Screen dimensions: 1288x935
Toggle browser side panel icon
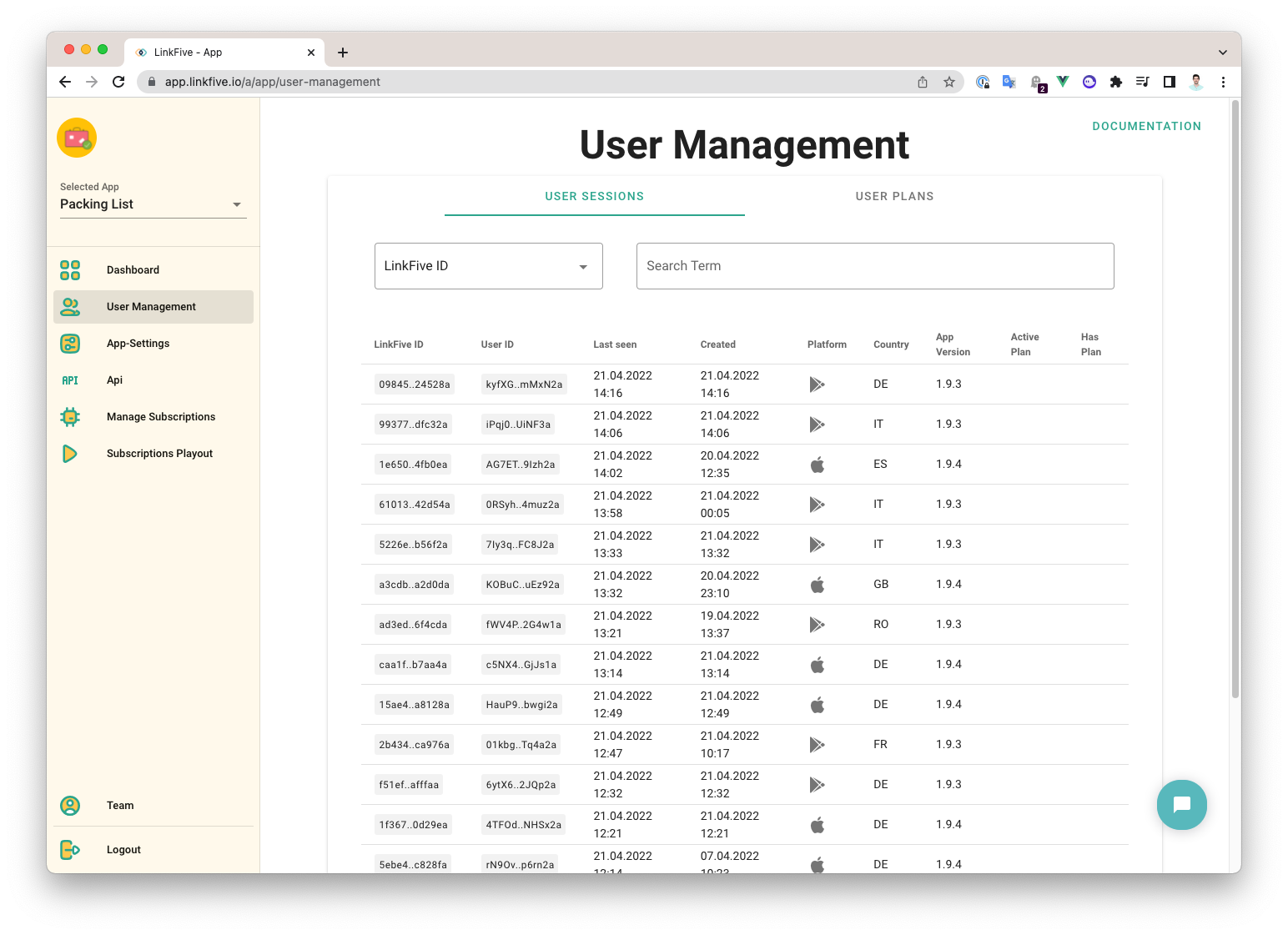1170,82
